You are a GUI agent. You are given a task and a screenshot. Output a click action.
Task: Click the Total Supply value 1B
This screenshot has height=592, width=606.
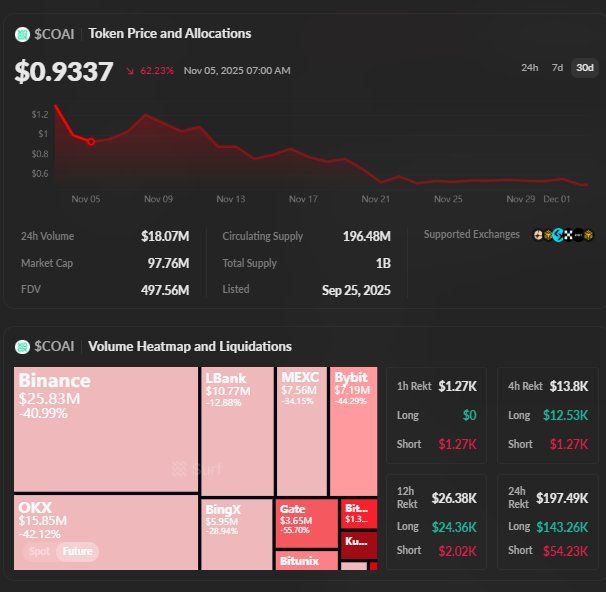coord(383,263)
